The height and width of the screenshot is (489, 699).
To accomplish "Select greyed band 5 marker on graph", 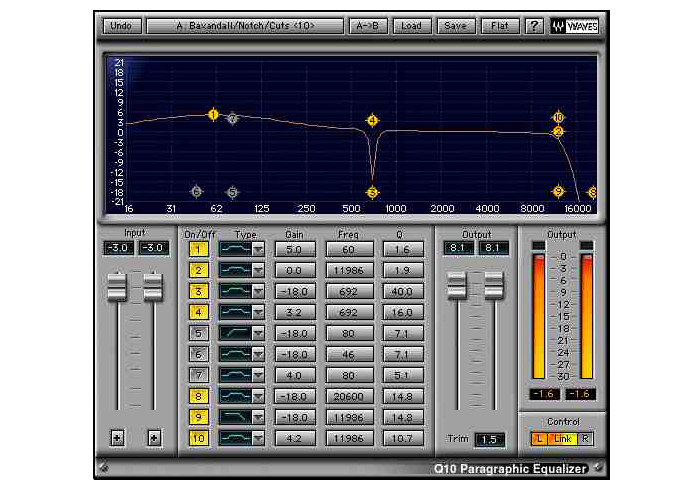I will tap(232, 193).
